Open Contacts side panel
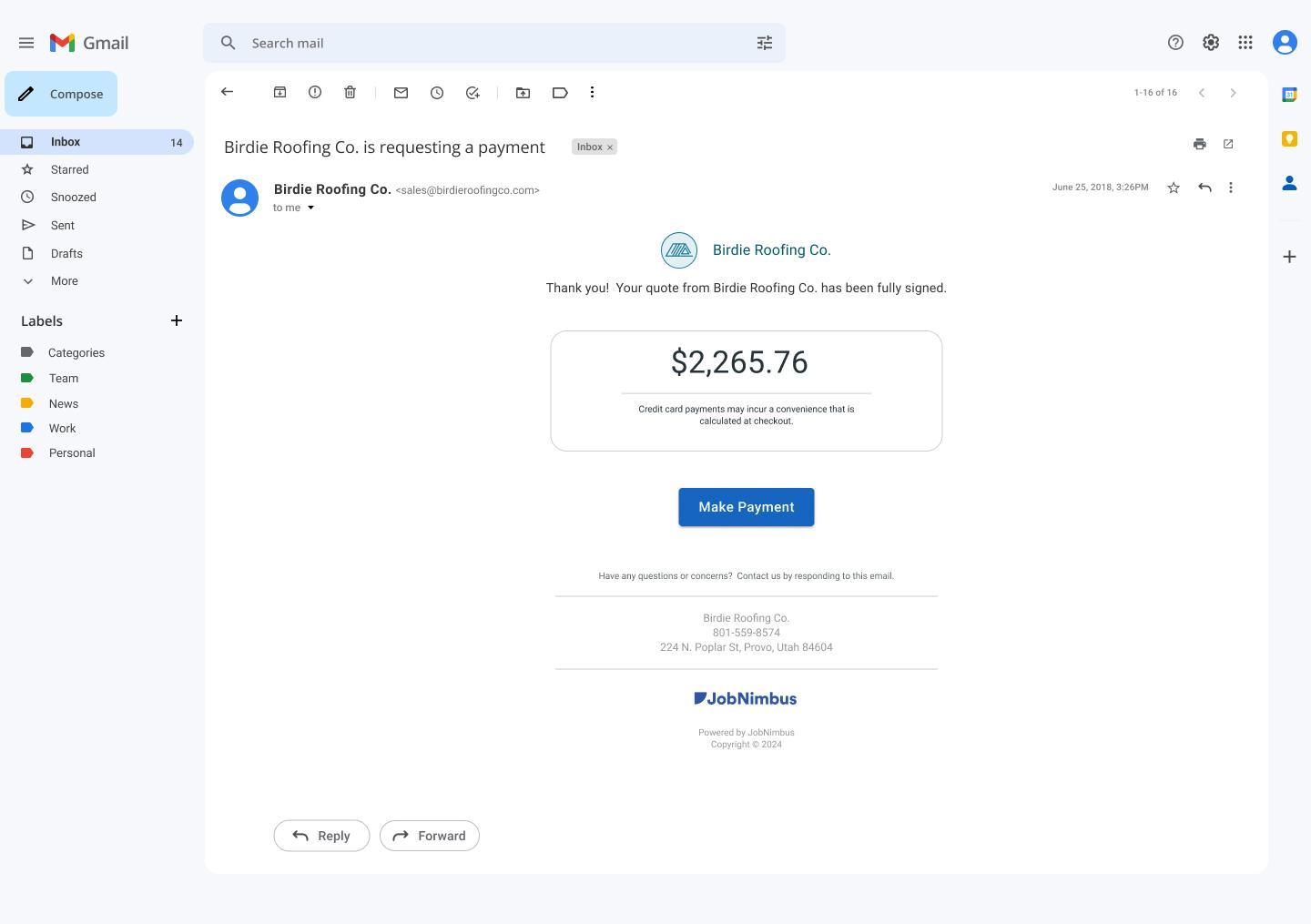 (1289, 183)
